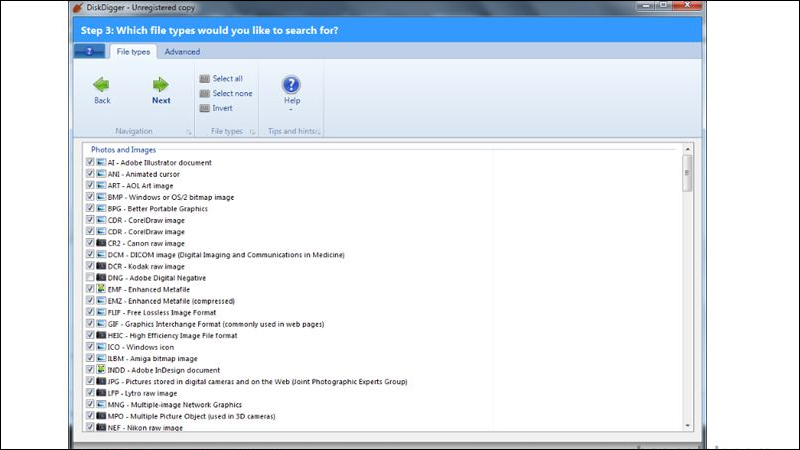Open Help via blue question mark
This screenshot has width=800, height=450.
[291, 85]
